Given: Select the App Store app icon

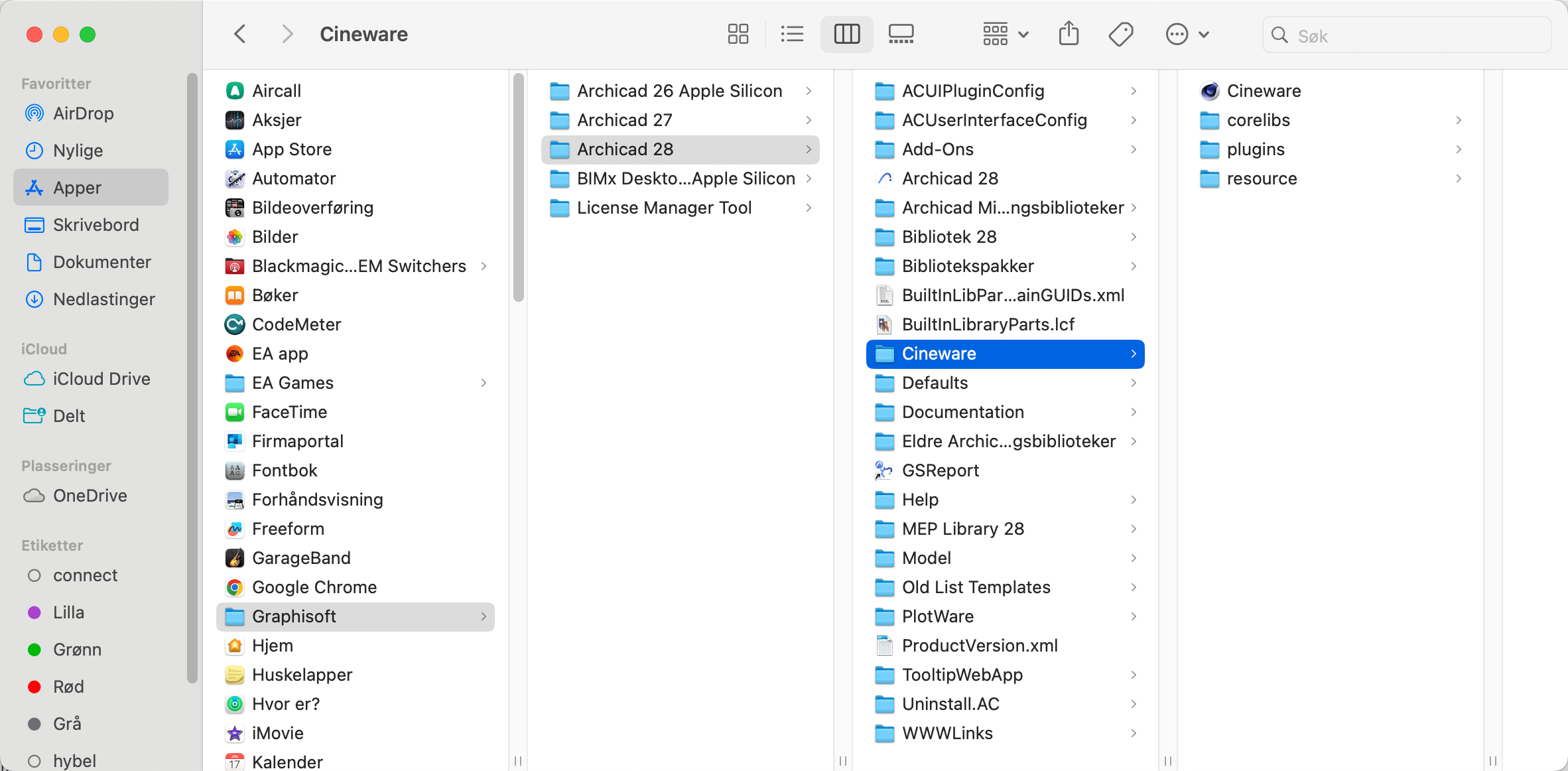Looking at the screenshot, I should tap(235, 149).
